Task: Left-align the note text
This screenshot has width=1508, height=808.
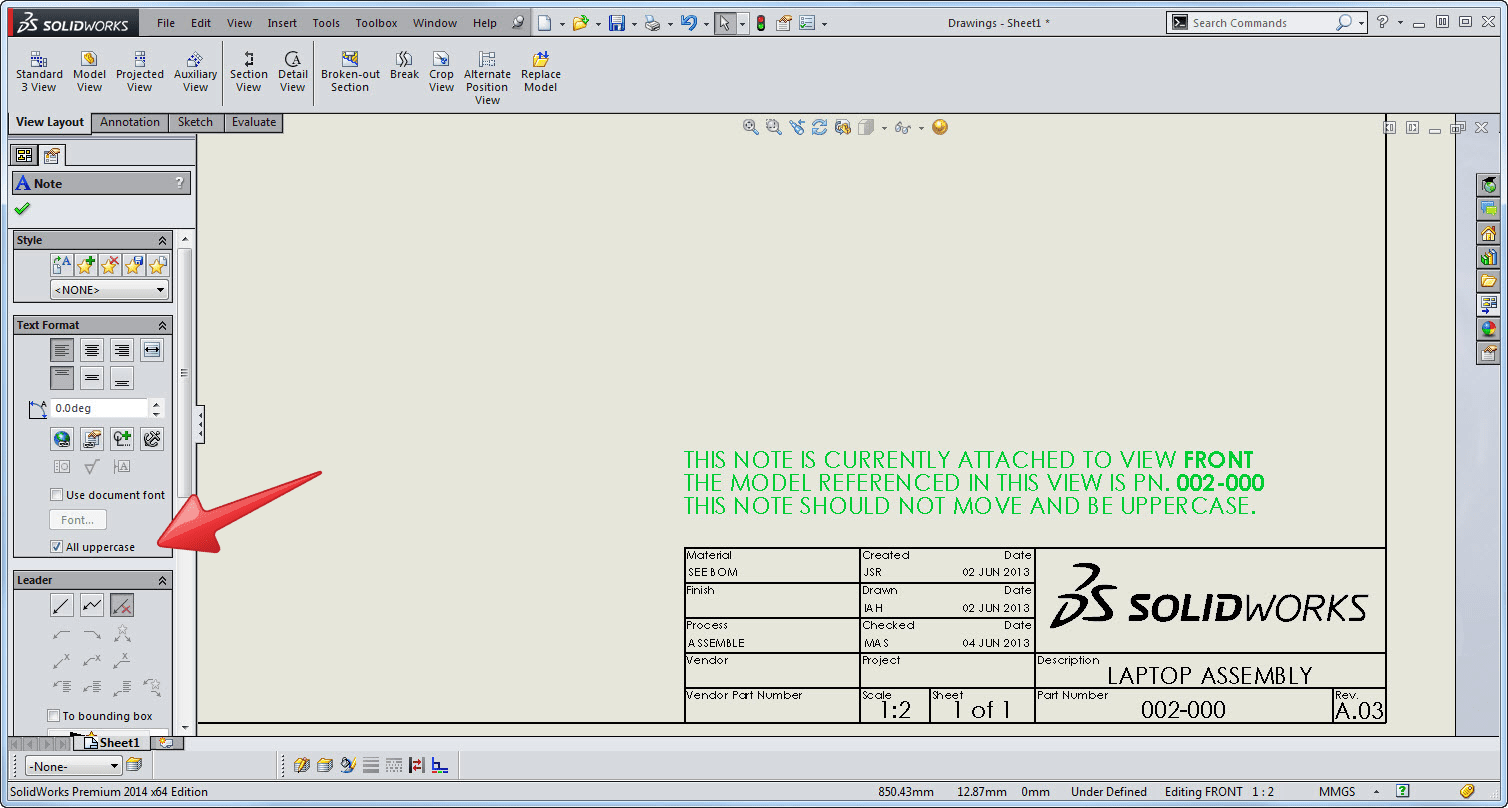Action: coord(62,350)
